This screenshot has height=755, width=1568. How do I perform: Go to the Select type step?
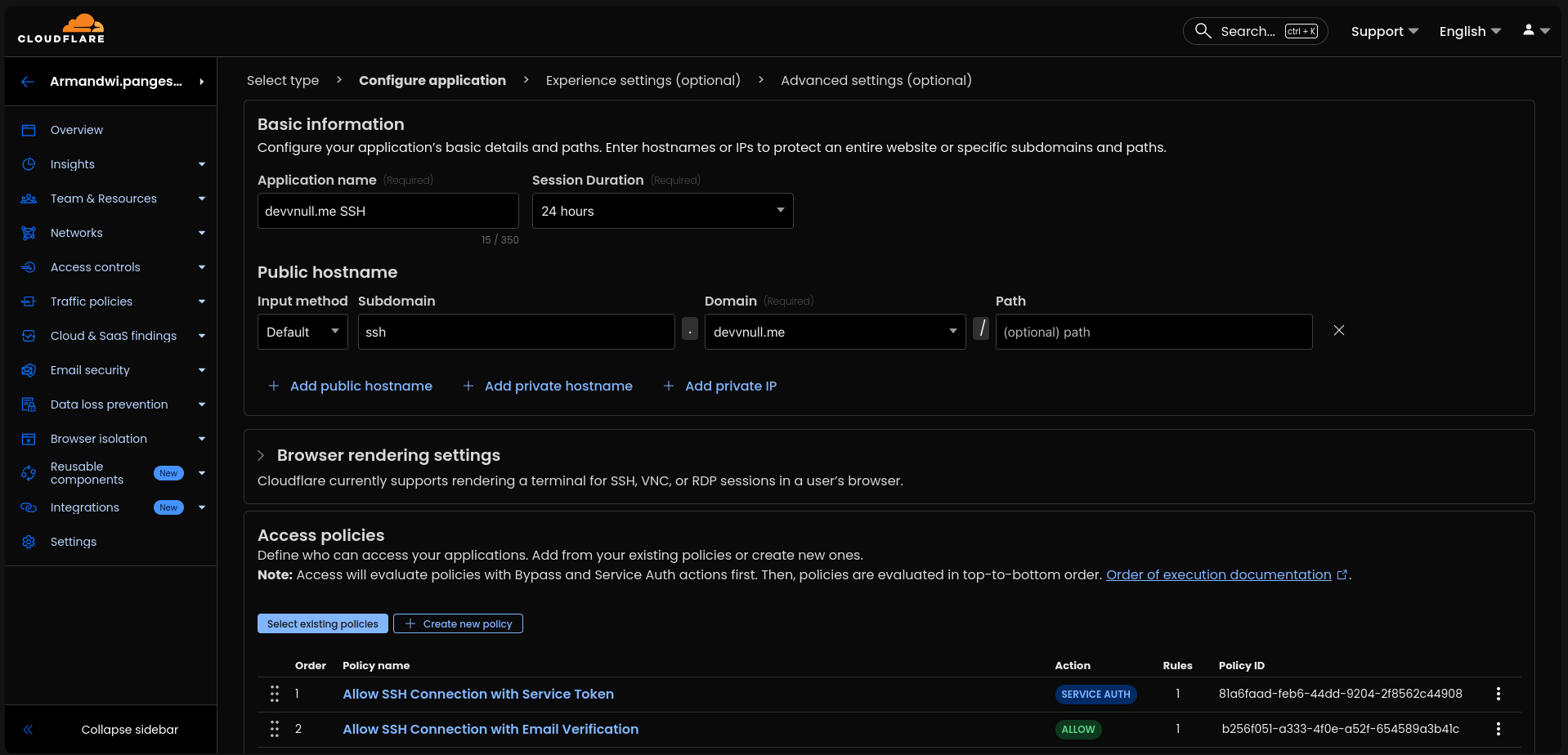coord(283,80)
